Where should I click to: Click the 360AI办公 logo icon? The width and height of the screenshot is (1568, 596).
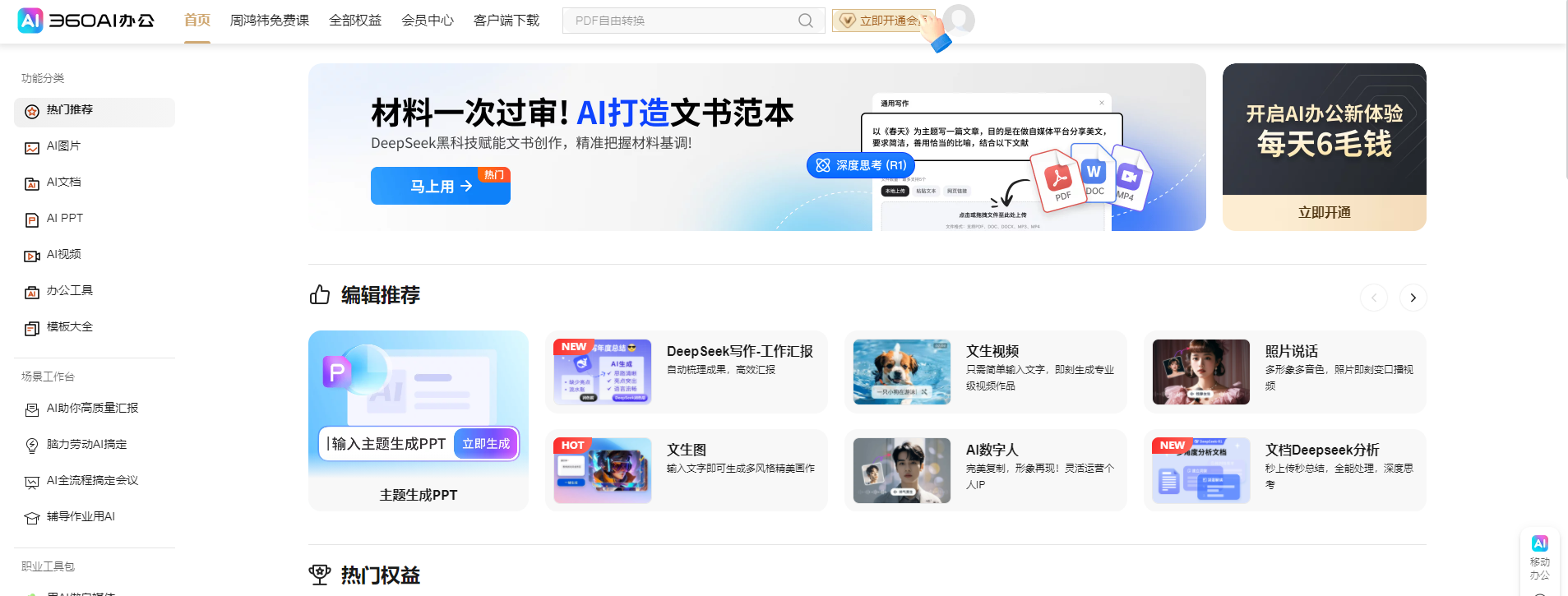(30, 21)
